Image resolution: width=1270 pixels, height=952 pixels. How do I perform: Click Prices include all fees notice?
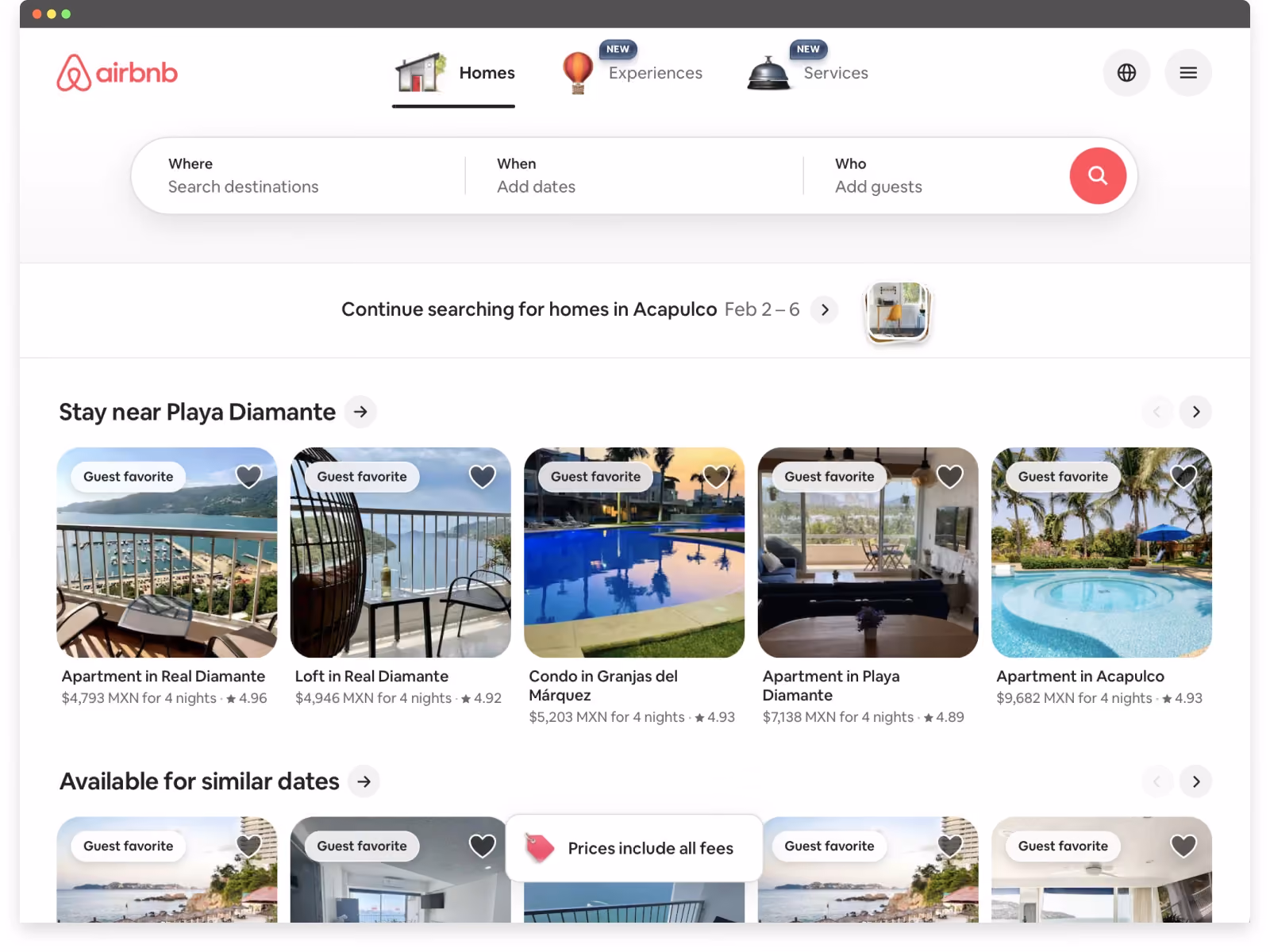[634, 848]
